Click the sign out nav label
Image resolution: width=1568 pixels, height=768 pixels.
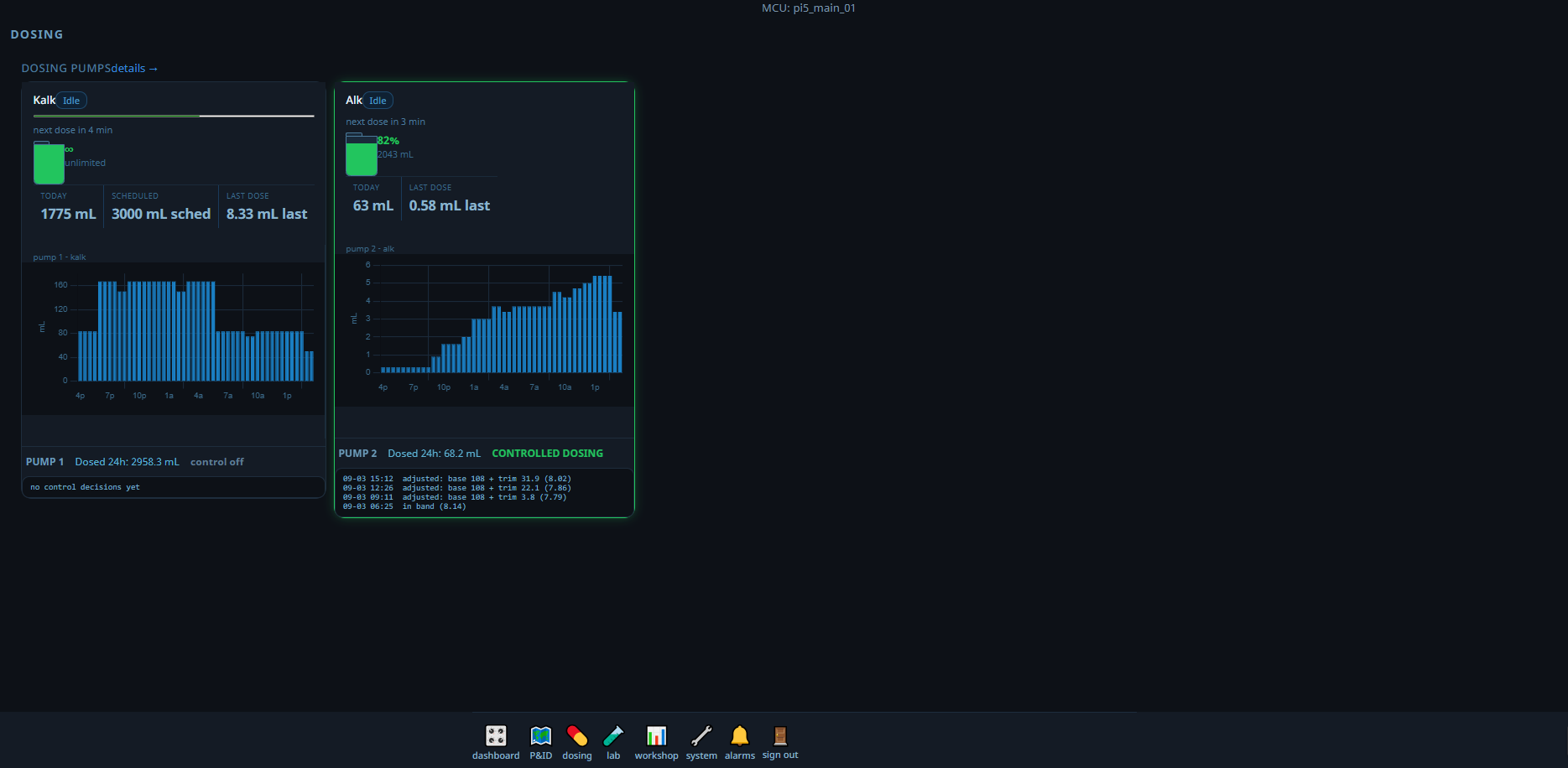point(780,755)
